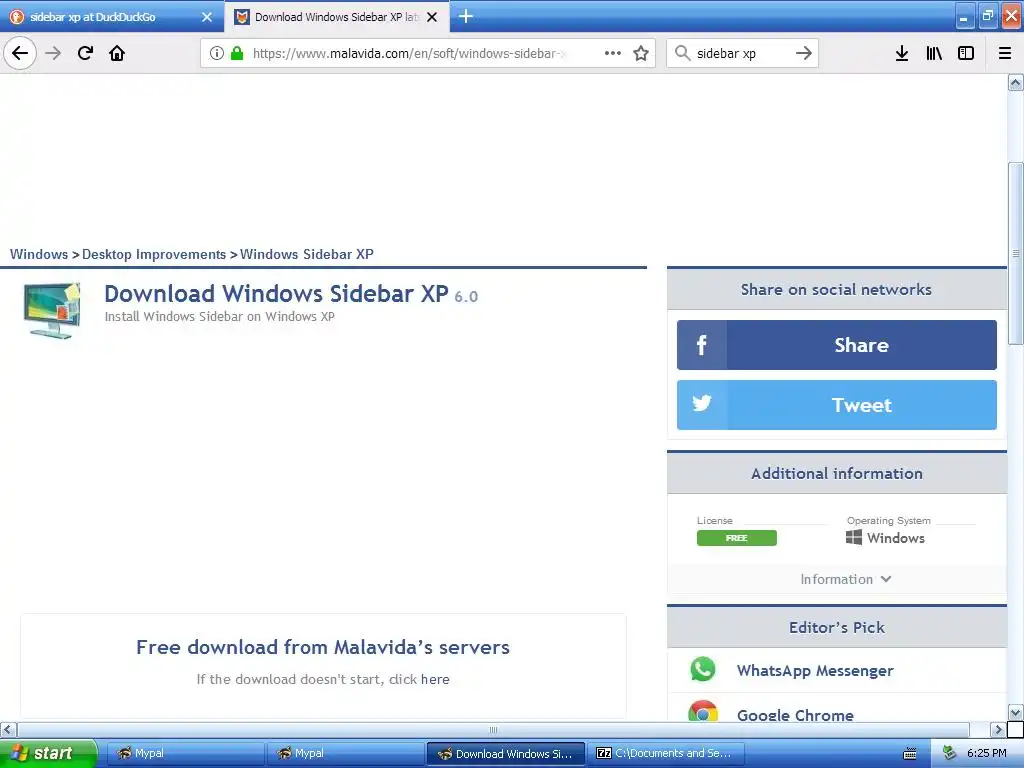Open WhatsApp Messenger editor's pick
1024x768 pixels.
click(815, 671)
